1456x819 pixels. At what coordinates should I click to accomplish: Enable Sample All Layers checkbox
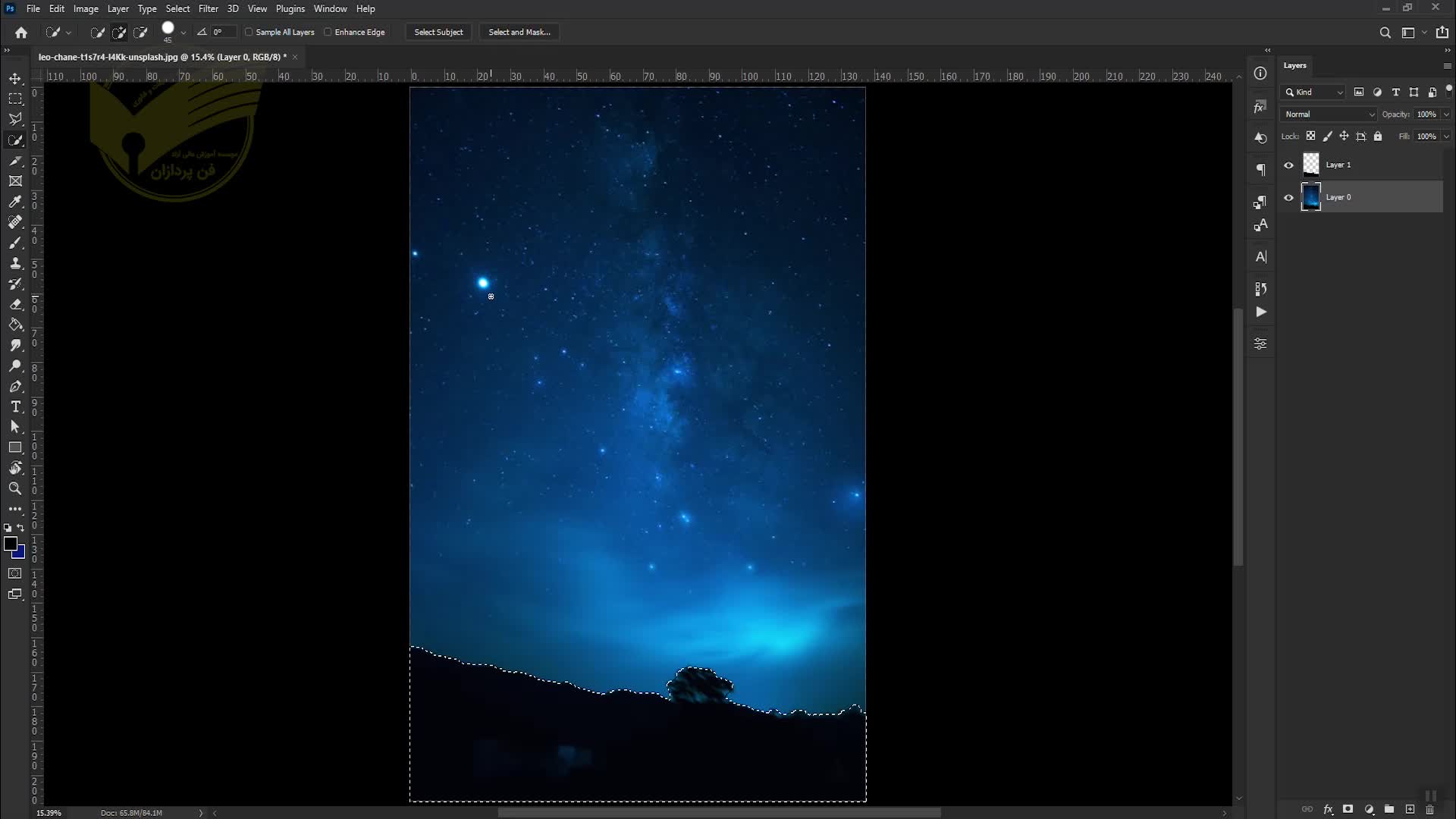click(x=249, y=32)
